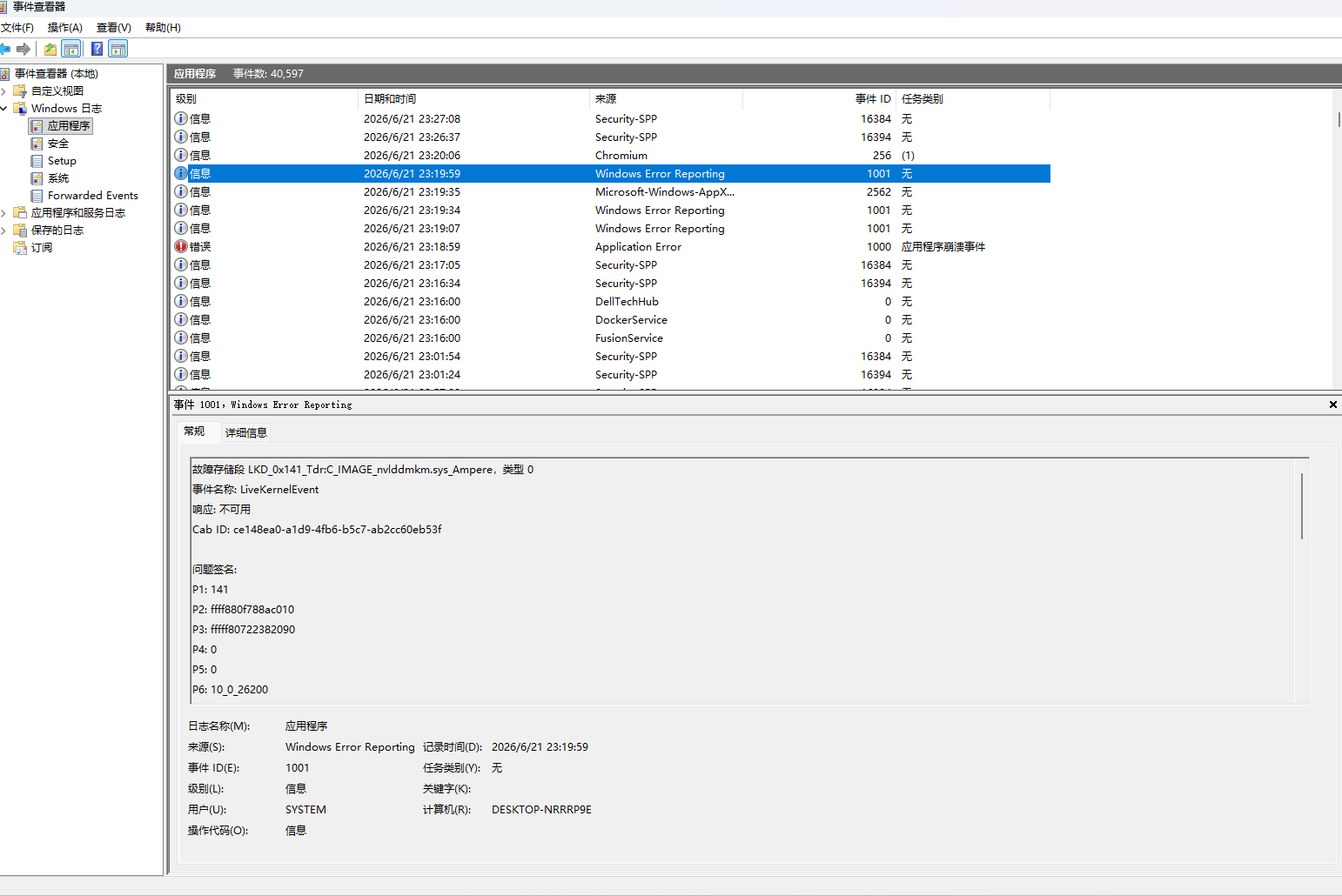
Task: Click the Back arrow toolbar icon
Action: [x=5, y=49]
